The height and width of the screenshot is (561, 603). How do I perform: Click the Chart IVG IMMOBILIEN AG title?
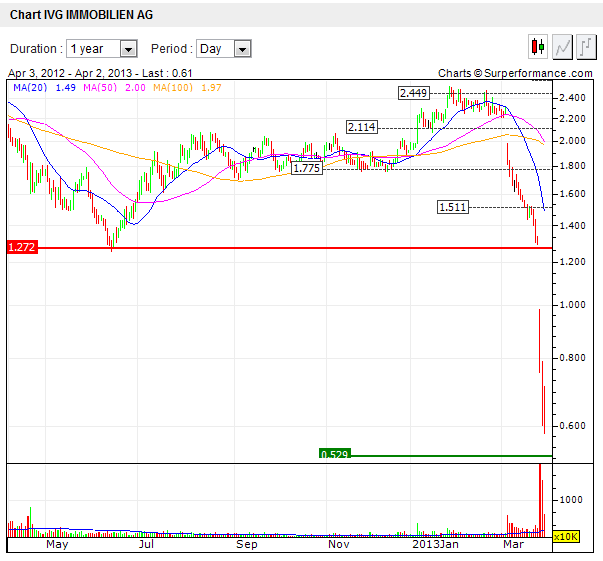(81, 15)
